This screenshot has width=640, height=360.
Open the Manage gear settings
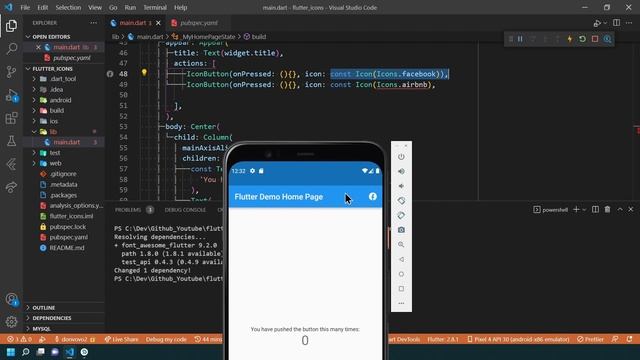click(x=11, y=322)
